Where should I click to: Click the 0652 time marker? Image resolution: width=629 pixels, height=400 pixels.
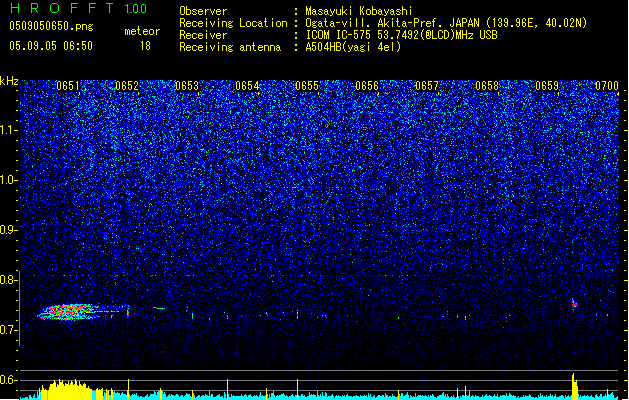point(127,86)
